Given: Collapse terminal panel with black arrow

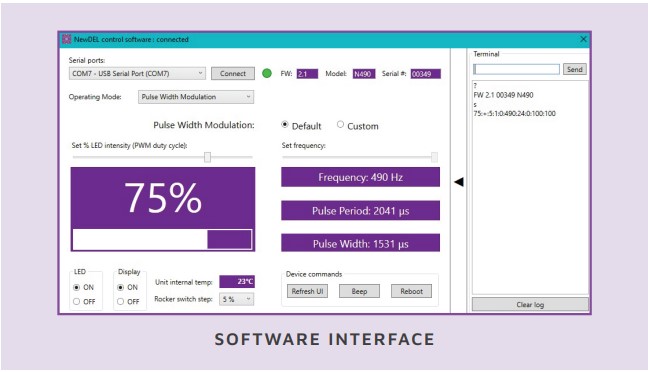Looking at the screenshot, I should point(459,182).
